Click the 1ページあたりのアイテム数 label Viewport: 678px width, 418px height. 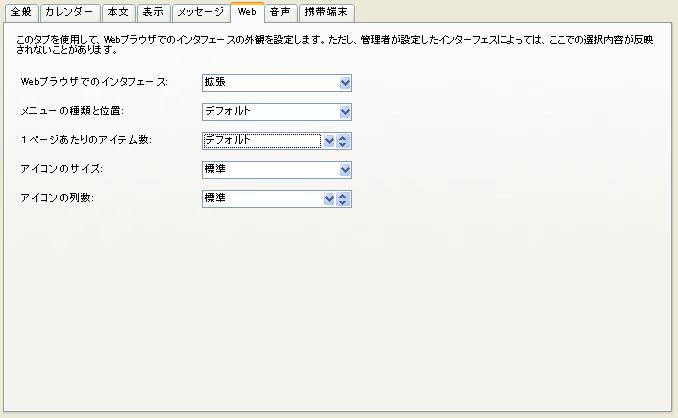click(x=86, y=140)
